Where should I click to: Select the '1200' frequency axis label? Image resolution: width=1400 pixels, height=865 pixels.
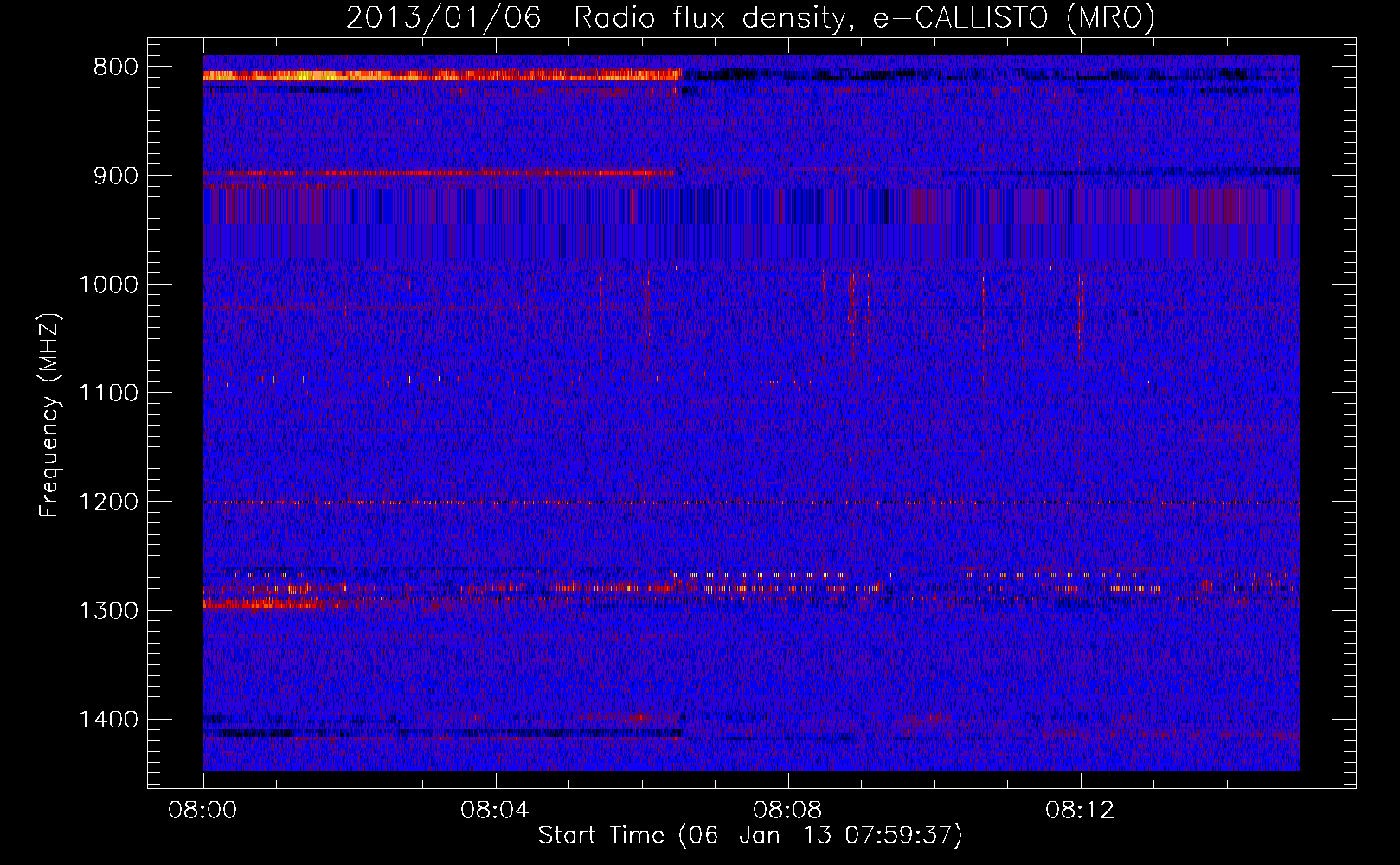point(108,503)
